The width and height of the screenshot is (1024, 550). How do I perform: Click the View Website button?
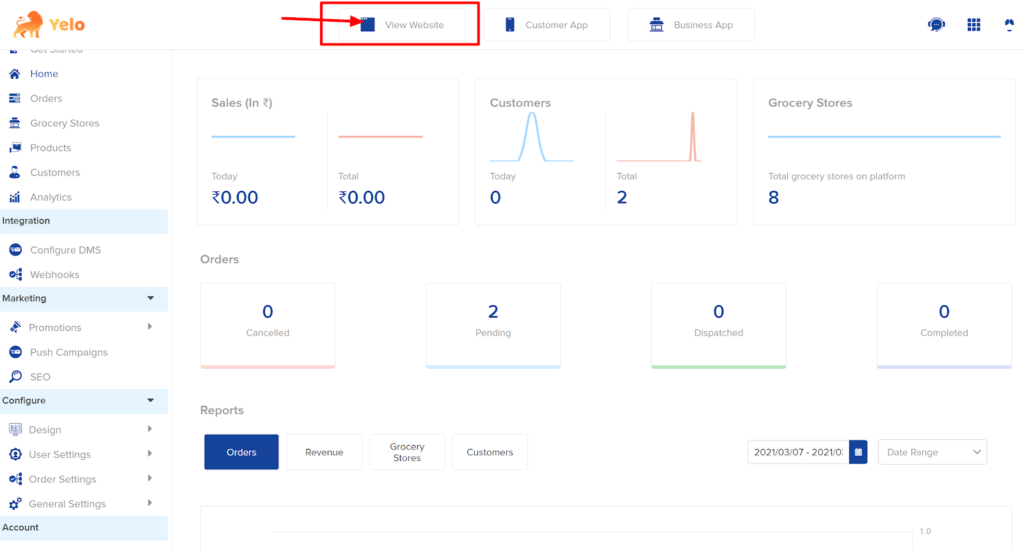pos(403,25)
